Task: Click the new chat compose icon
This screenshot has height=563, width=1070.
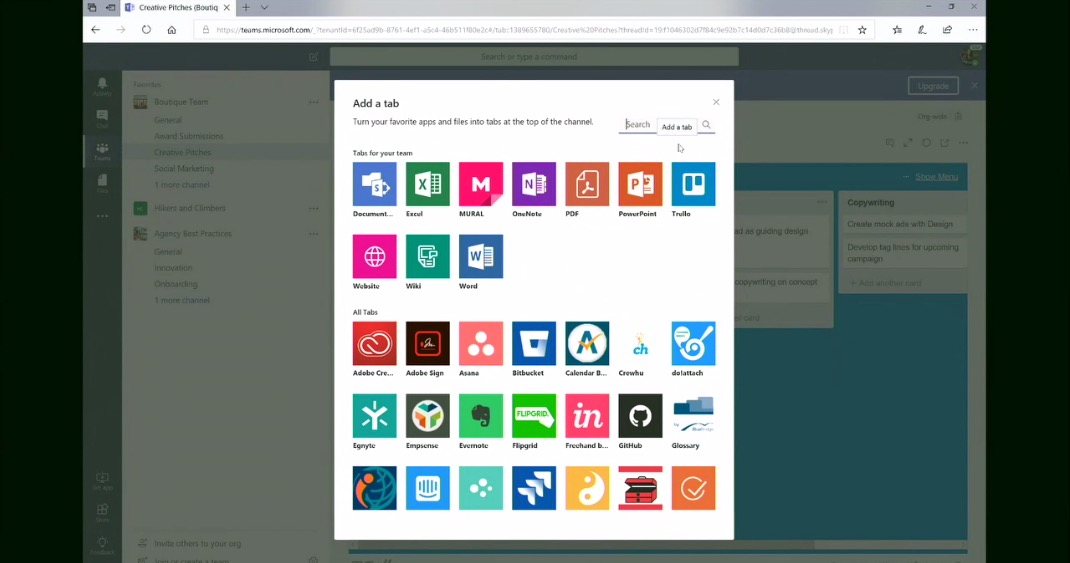Action: tap(313, 57)
